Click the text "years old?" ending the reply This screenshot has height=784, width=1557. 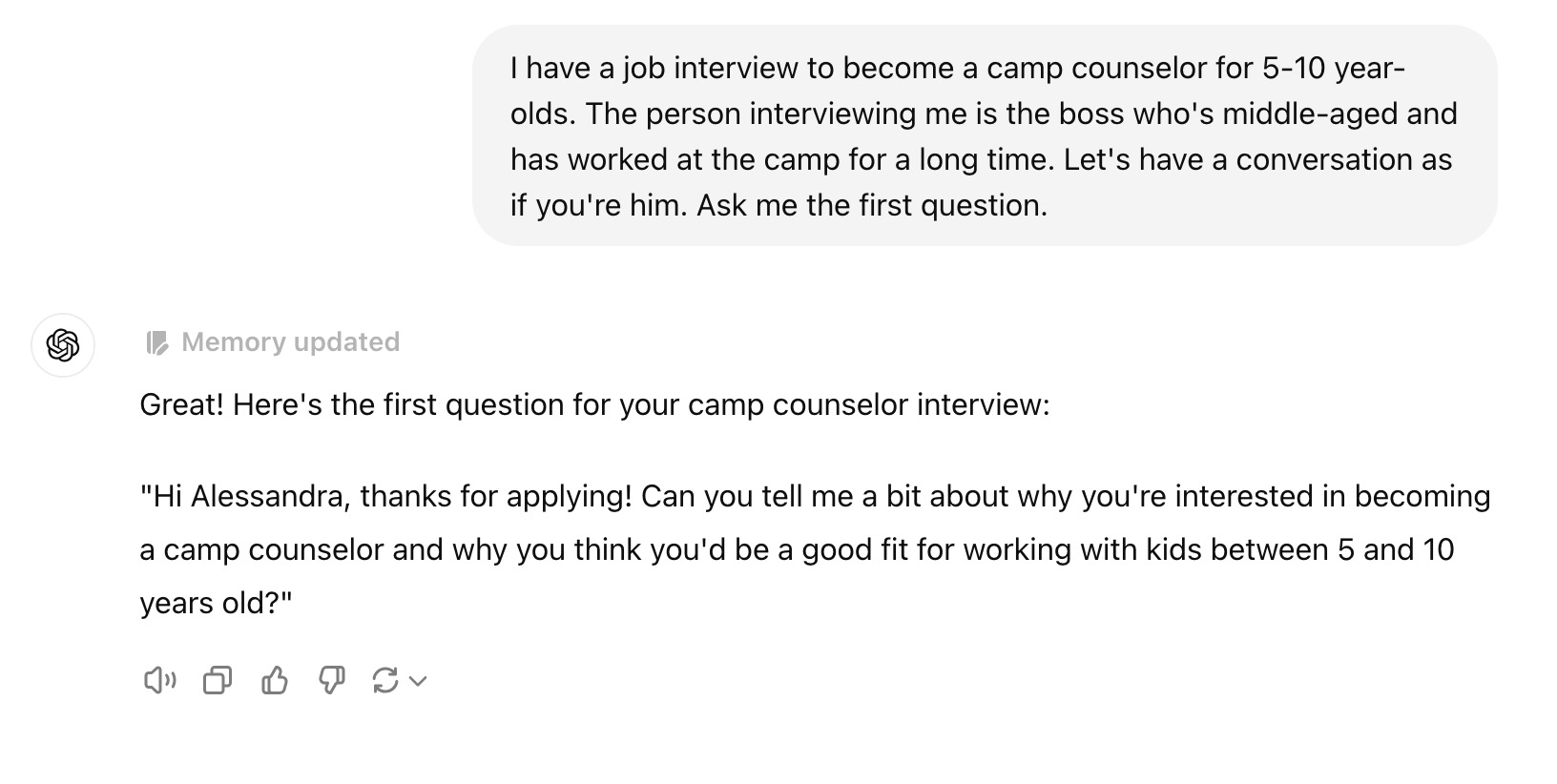(216, 604)
